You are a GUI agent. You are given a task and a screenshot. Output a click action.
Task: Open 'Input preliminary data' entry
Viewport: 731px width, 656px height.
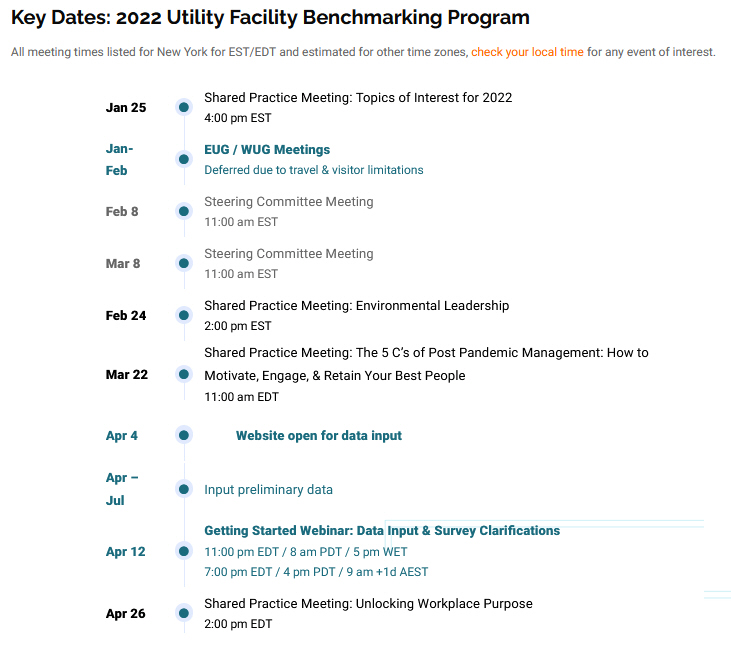tap(268, 490)
